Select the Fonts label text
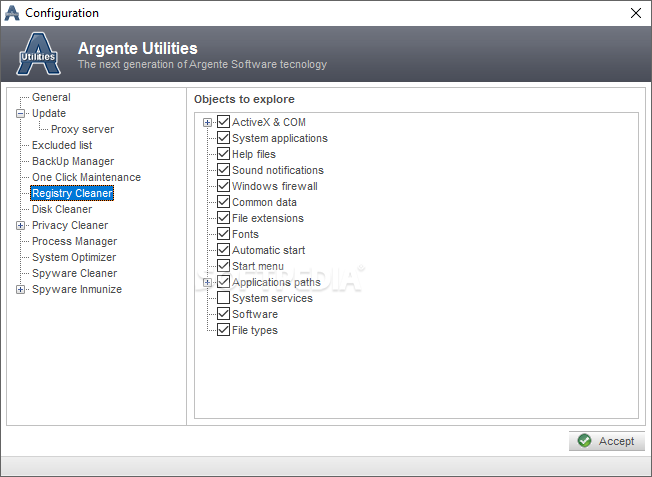Viewport: 652px width, 477px height. 245,234
